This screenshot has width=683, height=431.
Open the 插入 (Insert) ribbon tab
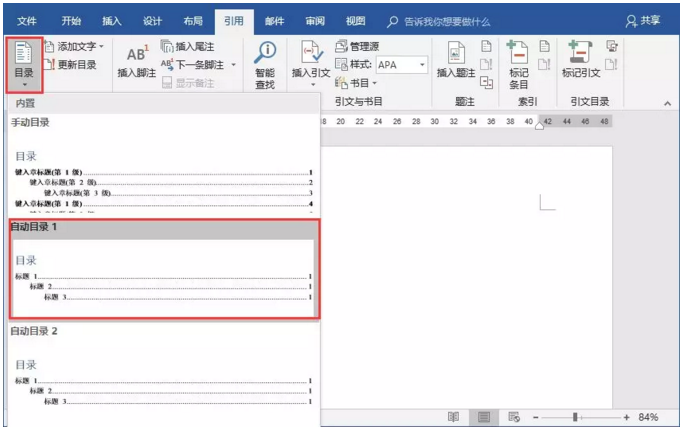[113, 20]
